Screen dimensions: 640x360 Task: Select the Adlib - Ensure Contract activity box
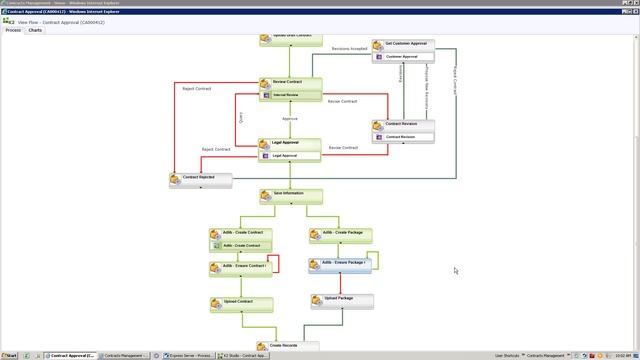click(240, 269)
